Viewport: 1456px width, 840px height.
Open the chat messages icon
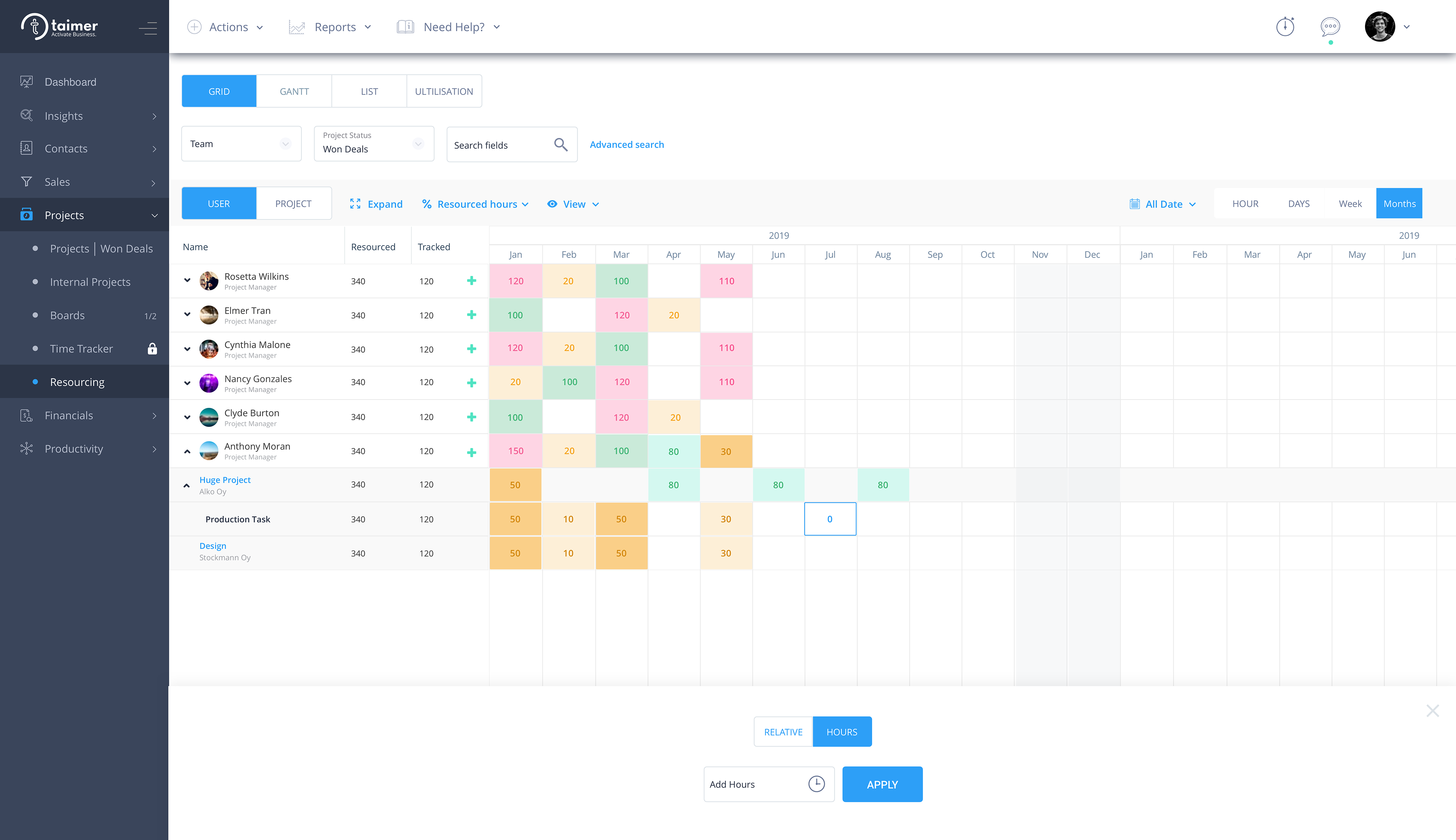click(1330, 27)
